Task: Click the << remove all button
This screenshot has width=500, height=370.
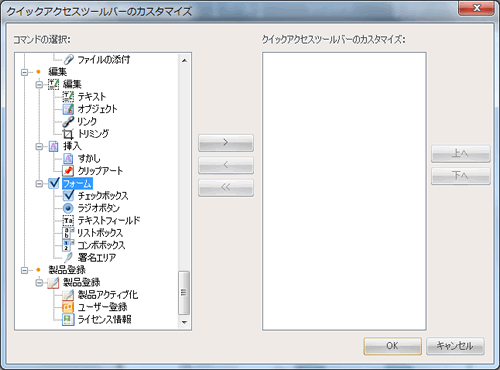Action: point(226,188)
